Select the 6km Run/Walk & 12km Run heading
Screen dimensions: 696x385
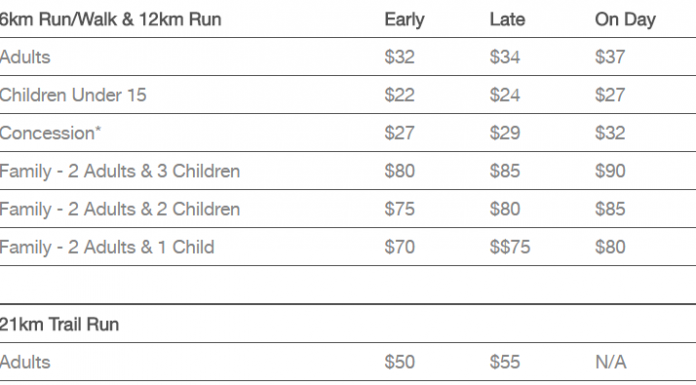coord(110,20)
